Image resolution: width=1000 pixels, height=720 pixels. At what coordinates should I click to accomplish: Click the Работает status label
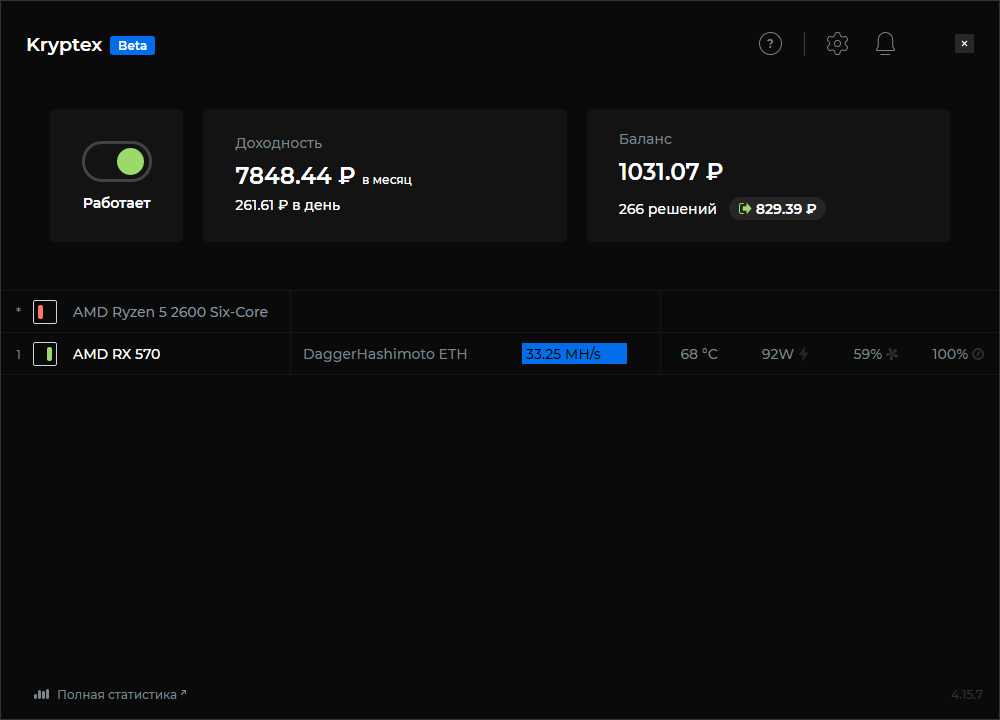pyautogui.click(x=117, y=203)
